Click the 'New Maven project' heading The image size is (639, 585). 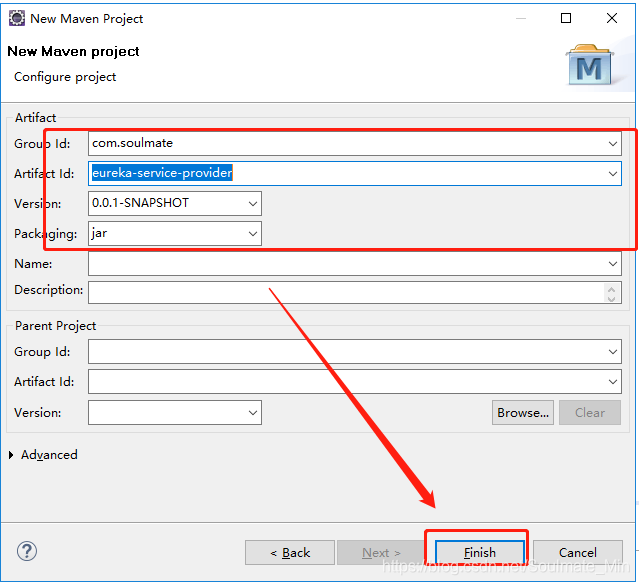click(x=73, y=51)
